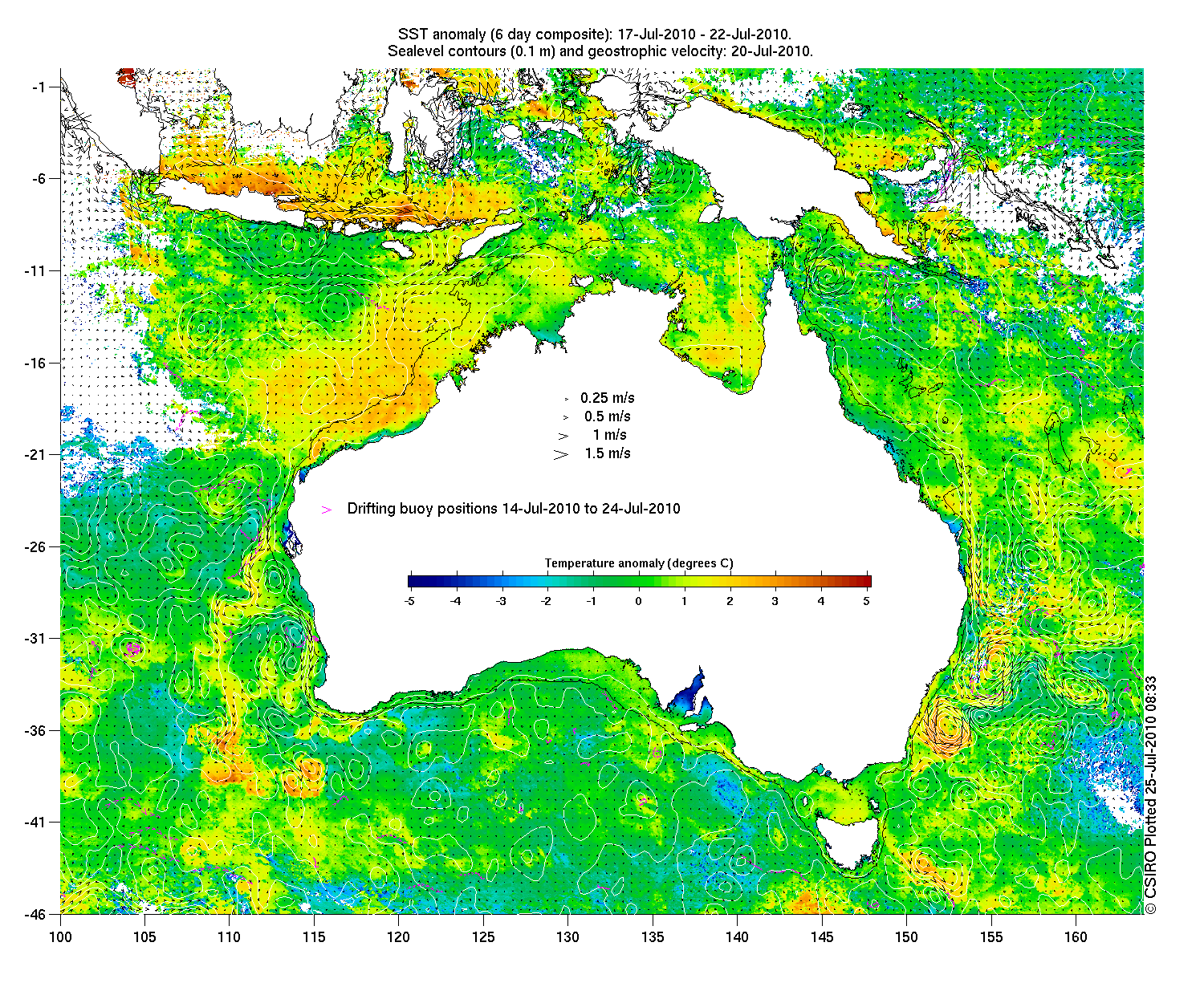The image size is (1204, 983).
Task: Click longitude axis label 100
Action: (x=60, y=936)
